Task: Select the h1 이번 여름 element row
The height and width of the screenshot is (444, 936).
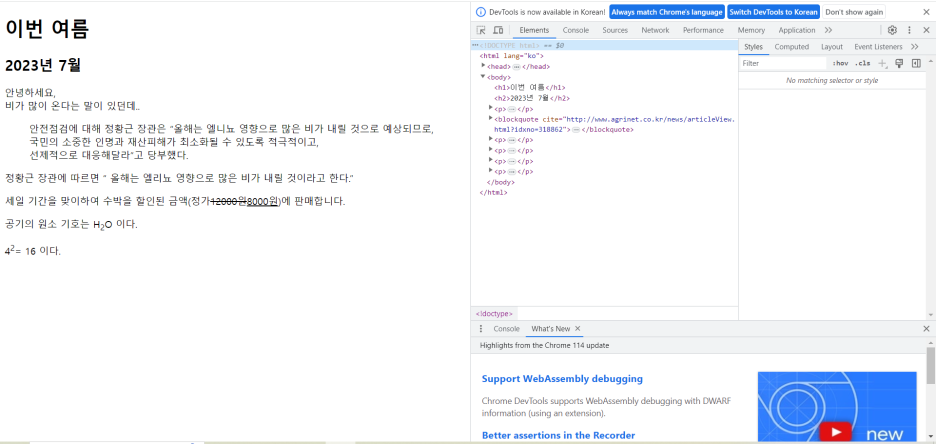Action: click(529, 87)
